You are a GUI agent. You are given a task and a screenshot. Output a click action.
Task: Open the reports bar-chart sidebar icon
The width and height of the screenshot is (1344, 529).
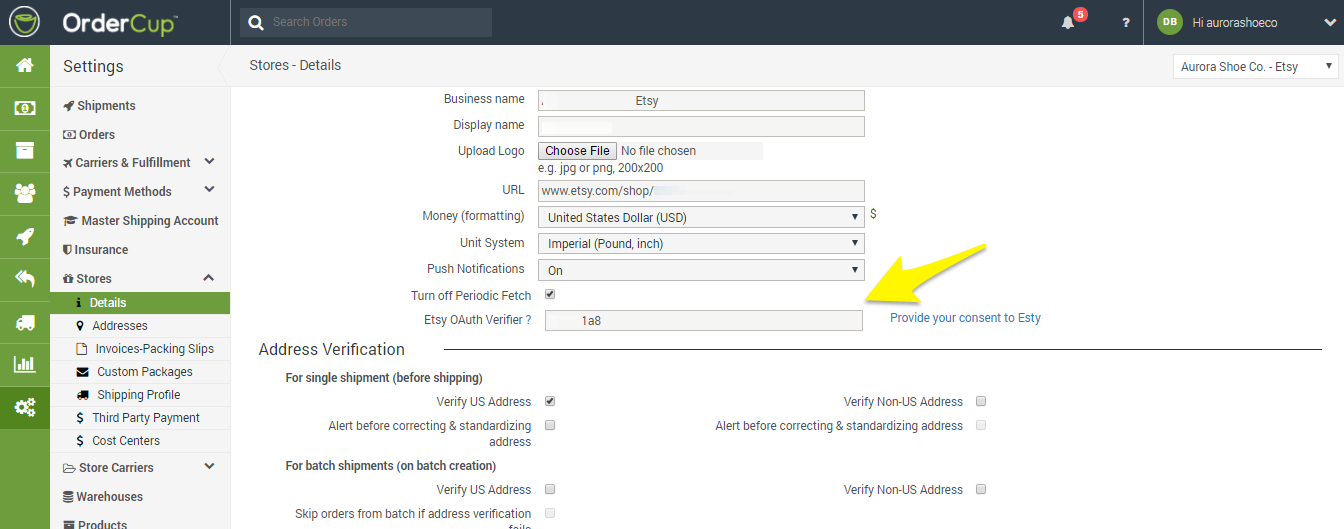pyautogui.click(x=25, y=365)
